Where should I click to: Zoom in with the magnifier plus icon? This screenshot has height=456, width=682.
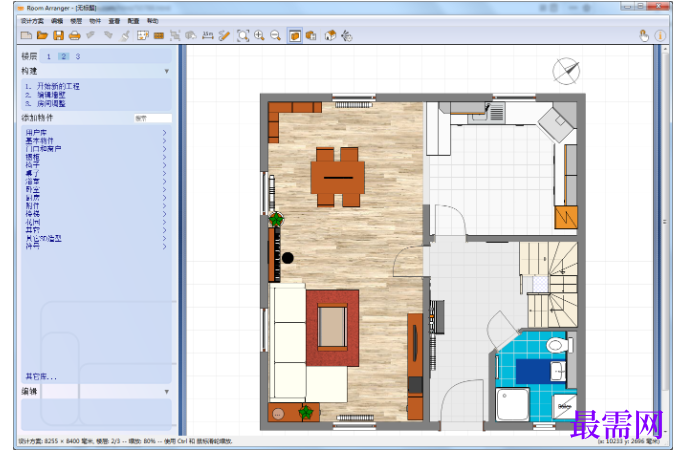(x=259, y=36)
